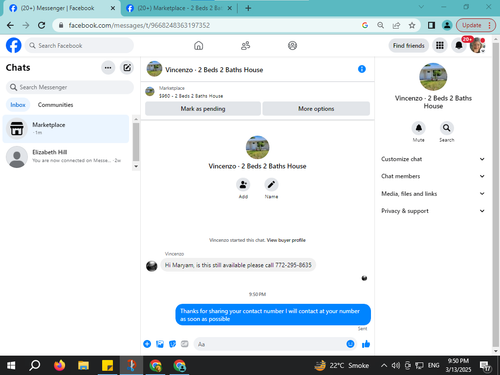Switch to the Inbox tab
500x375 pixels.
pyautogui.click(x=18, y=105)
